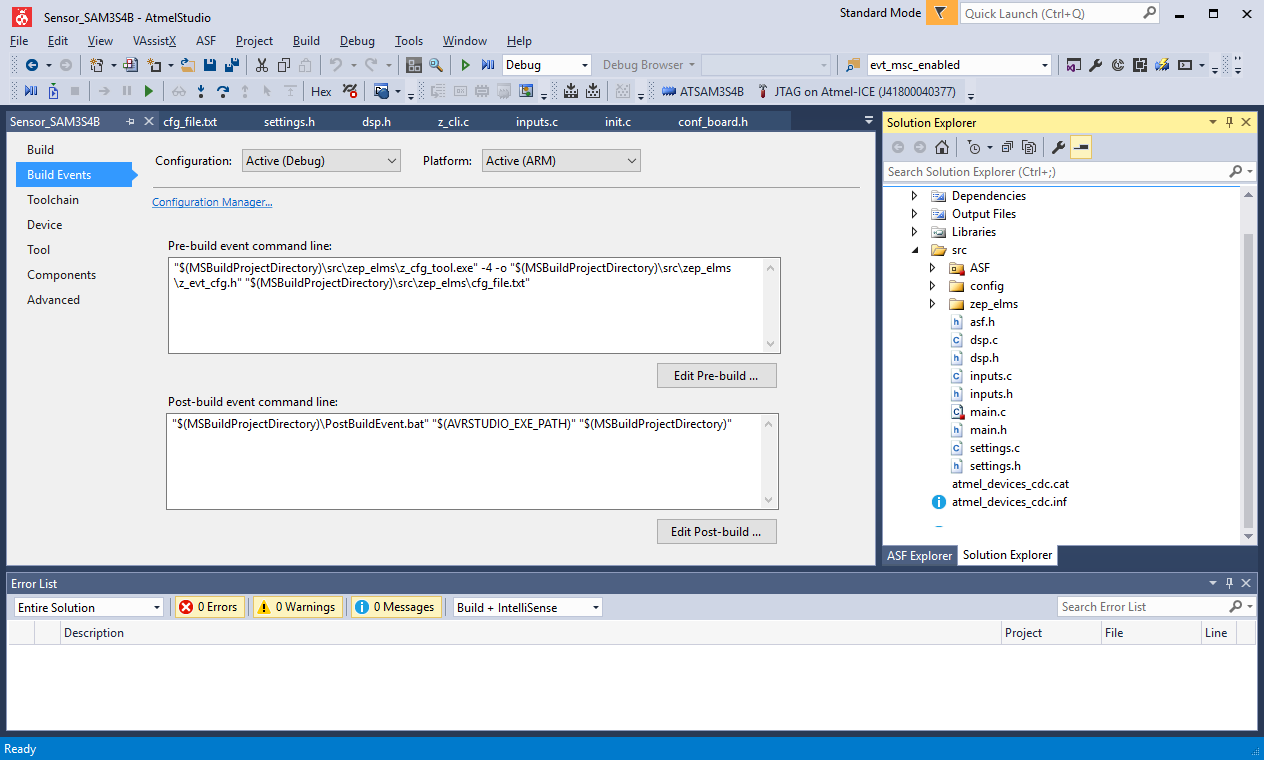The image size is (1264, 760).
Task: Click the Solution Explorer Home icon
Action: pyautogui.click(x=941, y=147)
